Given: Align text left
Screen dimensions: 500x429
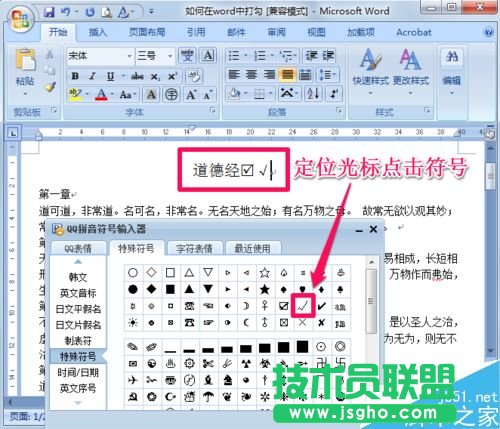Looking at the screenshot, I should point(234,75).
